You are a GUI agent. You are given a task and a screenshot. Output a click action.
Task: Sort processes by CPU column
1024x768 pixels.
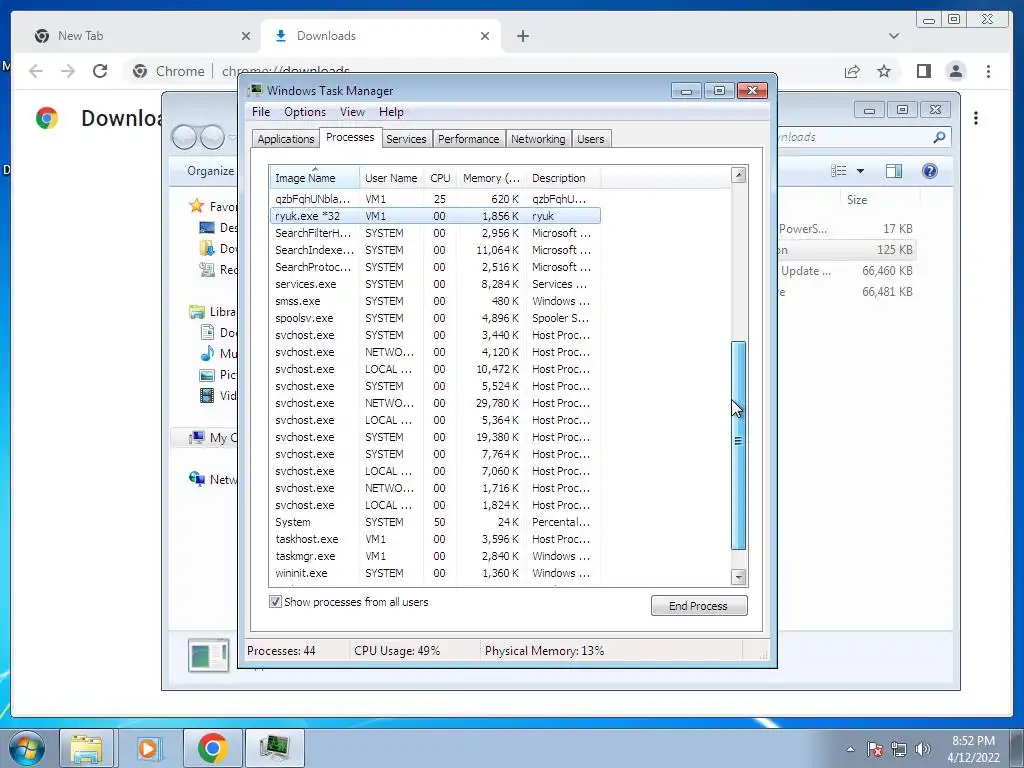pos(440,178)
